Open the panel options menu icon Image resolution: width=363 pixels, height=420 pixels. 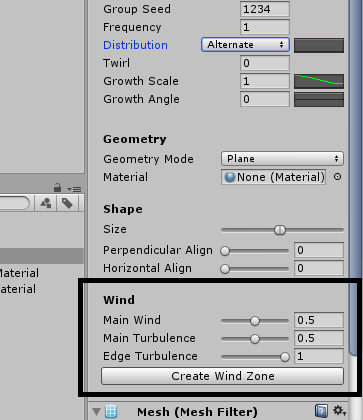(75, 189)
